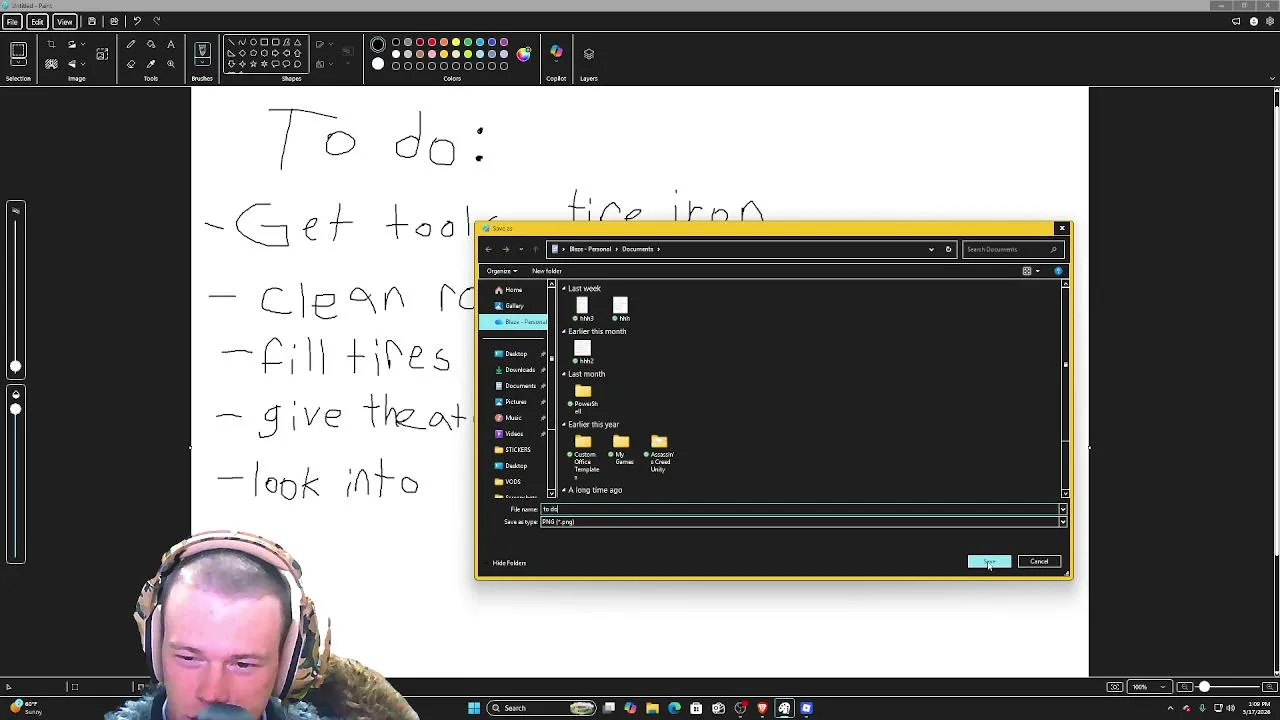Open the Recent locations dropdown in Save dialog

(520, 249)
